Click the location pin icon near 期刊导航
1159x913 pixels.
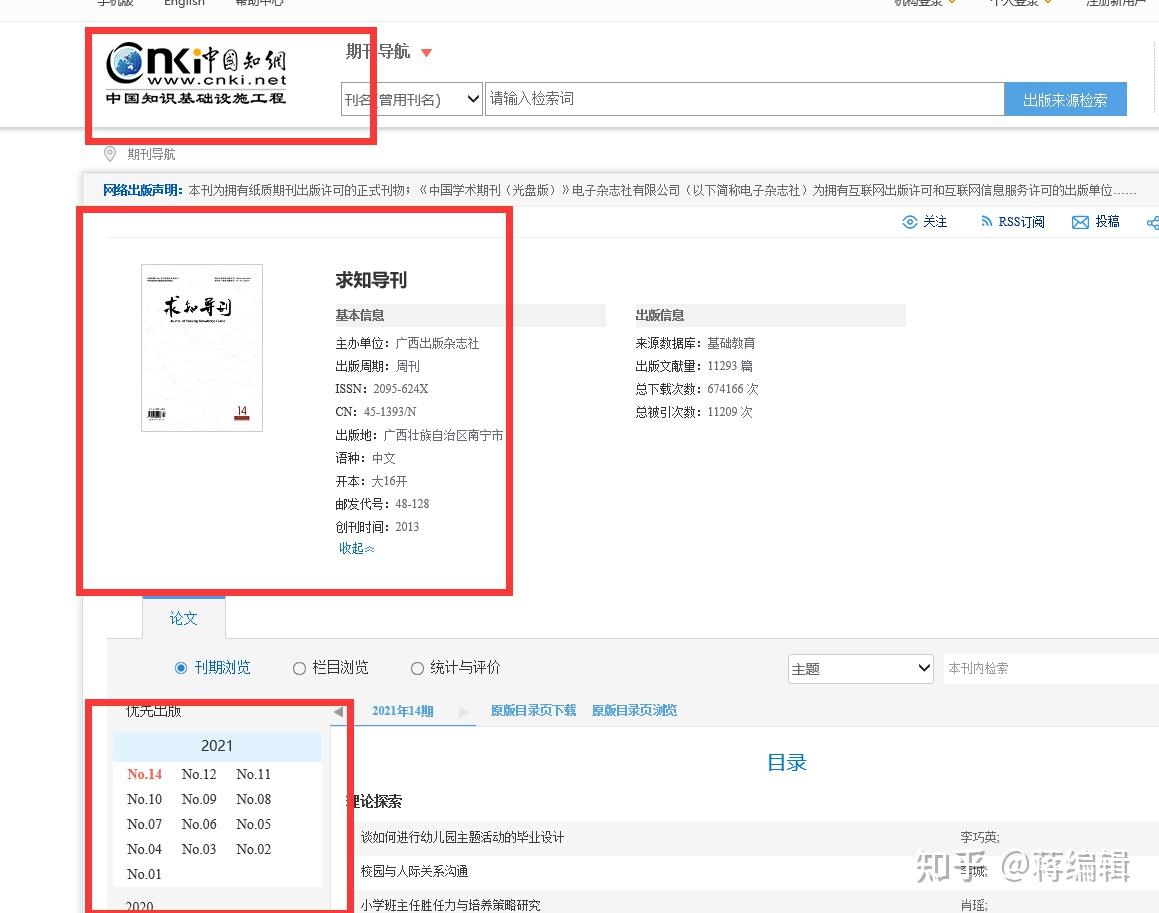(109, 154)
